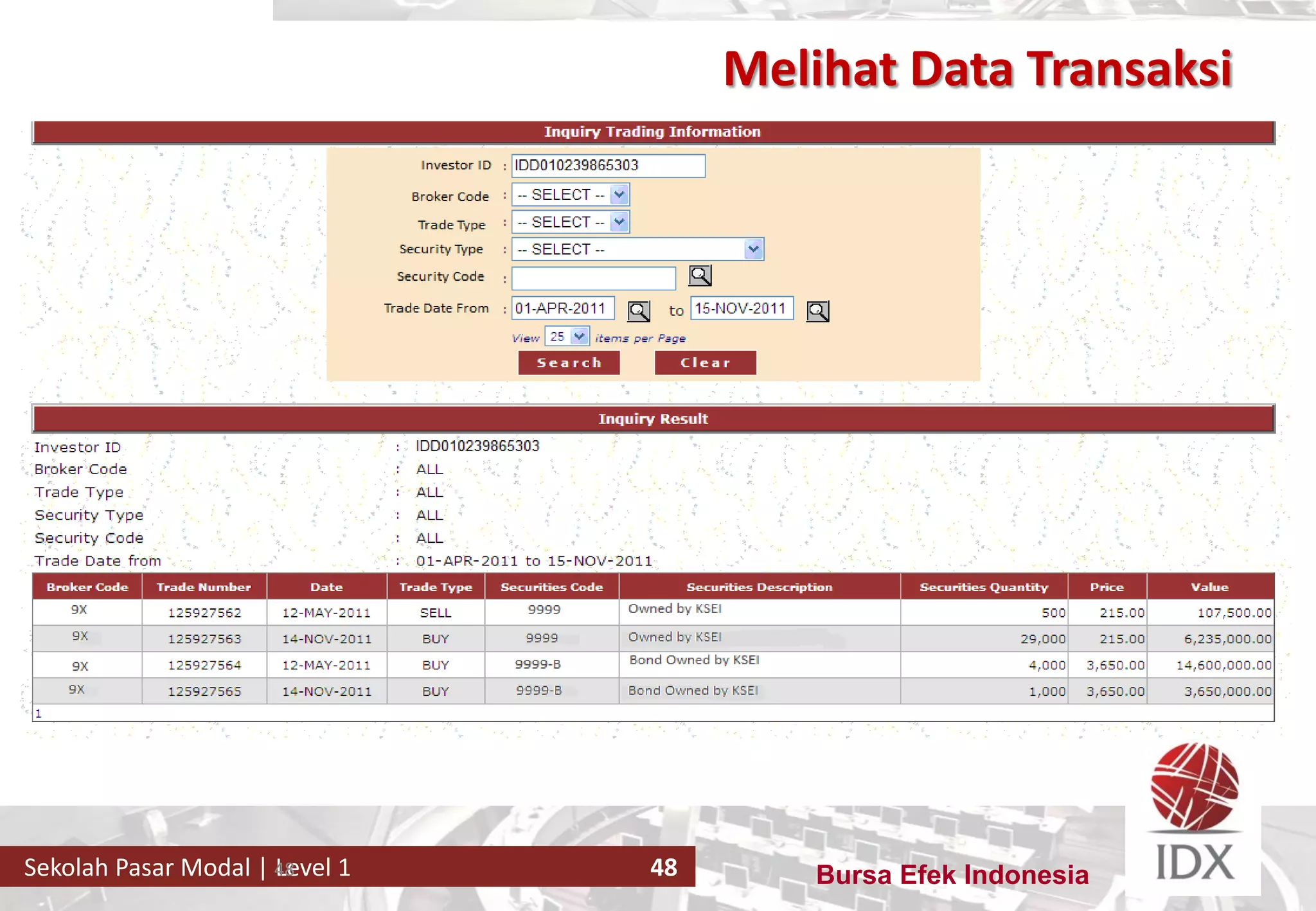Click the Clear button
Screen dimensions: 1316x911
pos(705,362)
